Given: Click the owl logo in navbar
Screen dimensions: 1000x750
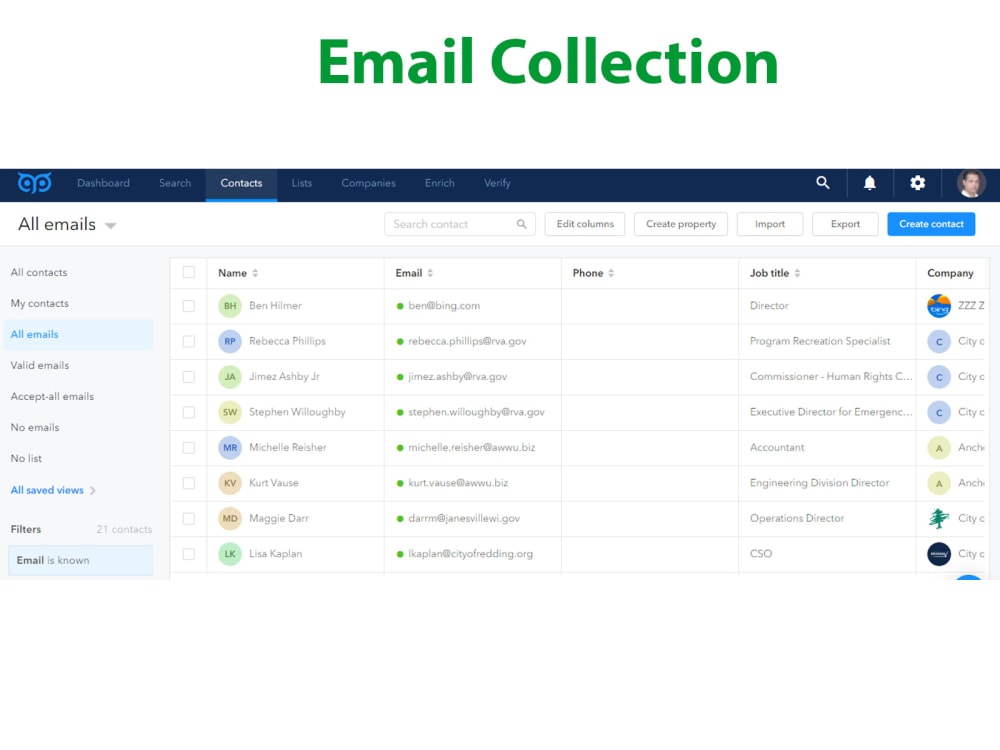Looking at the screenshot, I should pos(34,183).
